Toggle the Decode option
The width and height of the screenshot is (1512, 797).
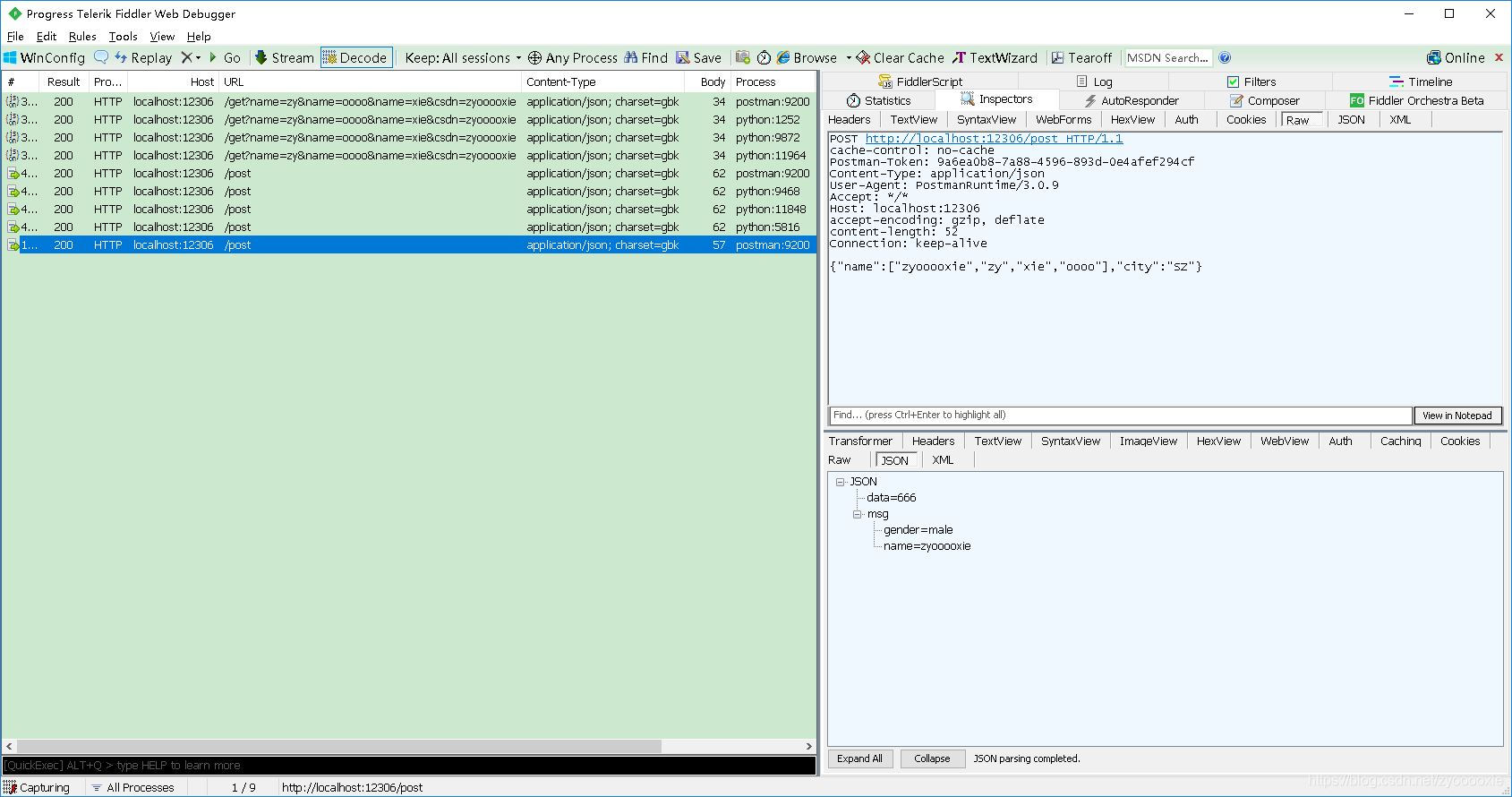tap(356, 57)
